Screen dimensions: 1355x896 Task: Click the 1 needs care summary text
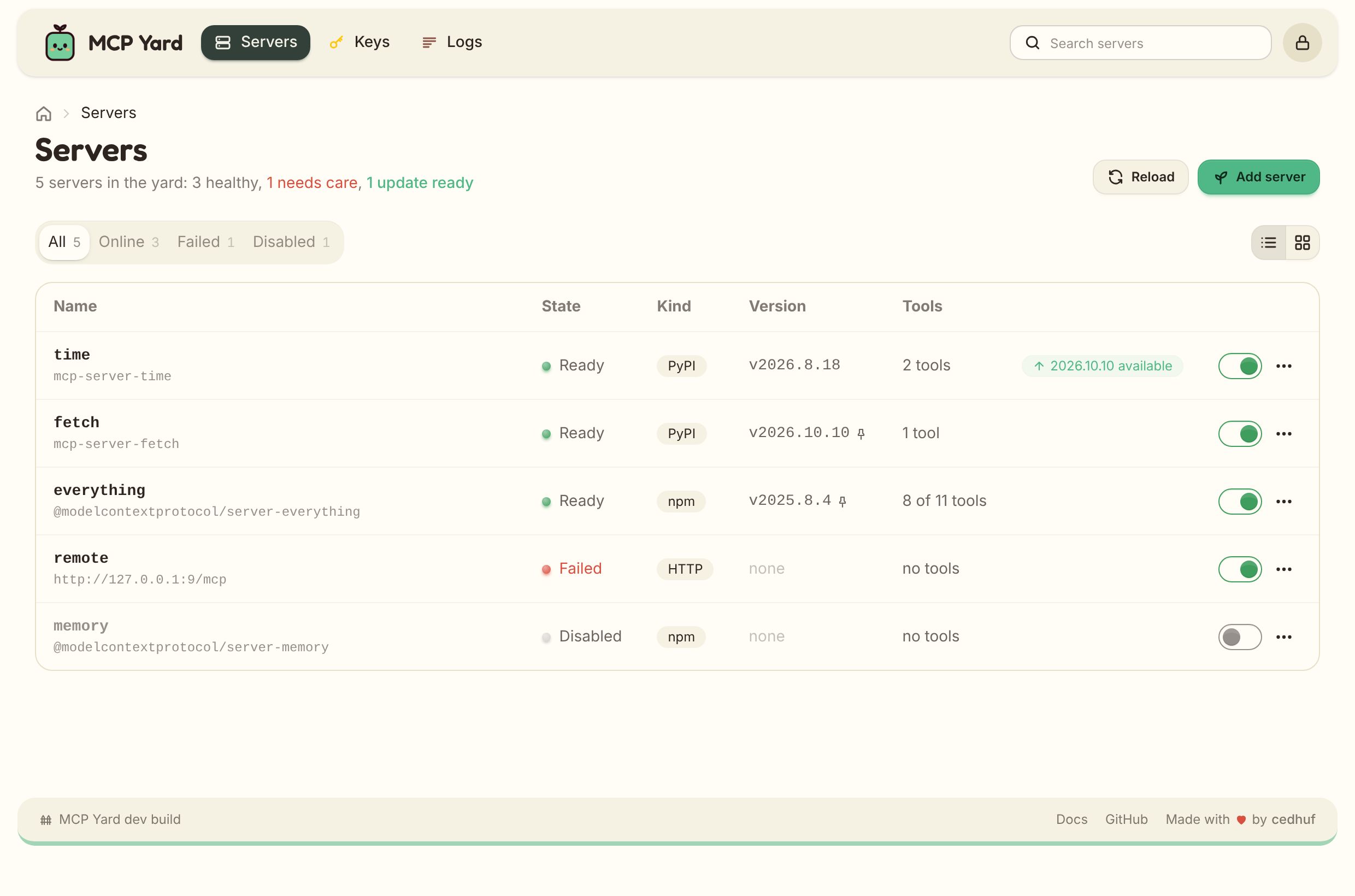coord(312,183)
